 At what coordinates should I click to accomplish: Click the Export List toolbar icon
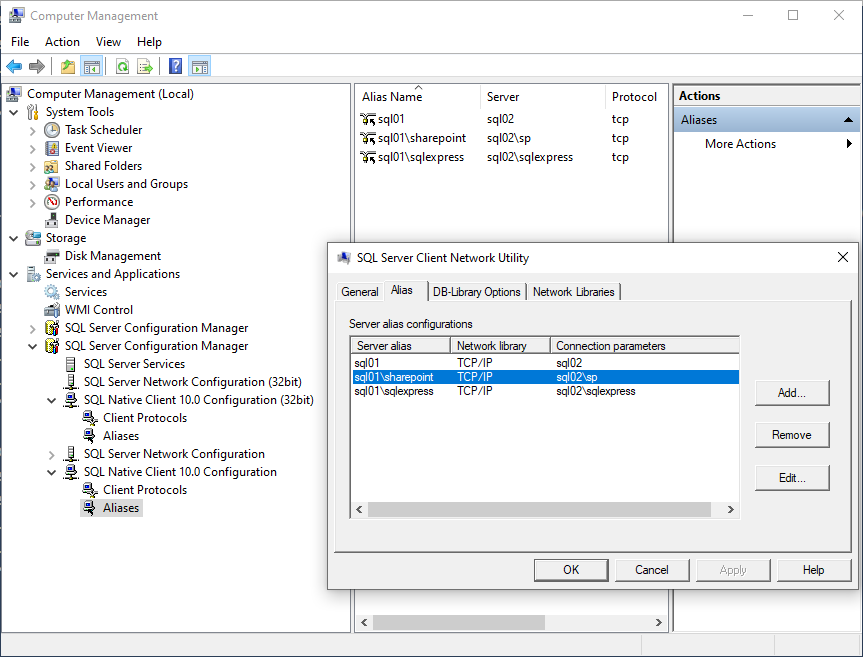point(145,67)
